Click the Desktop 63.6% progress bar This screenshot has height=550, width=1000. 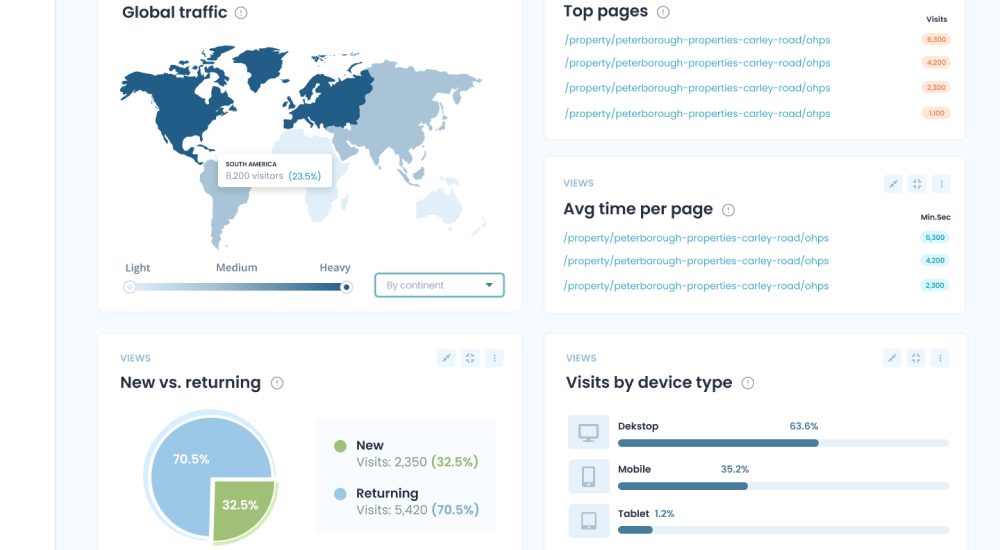783,443
